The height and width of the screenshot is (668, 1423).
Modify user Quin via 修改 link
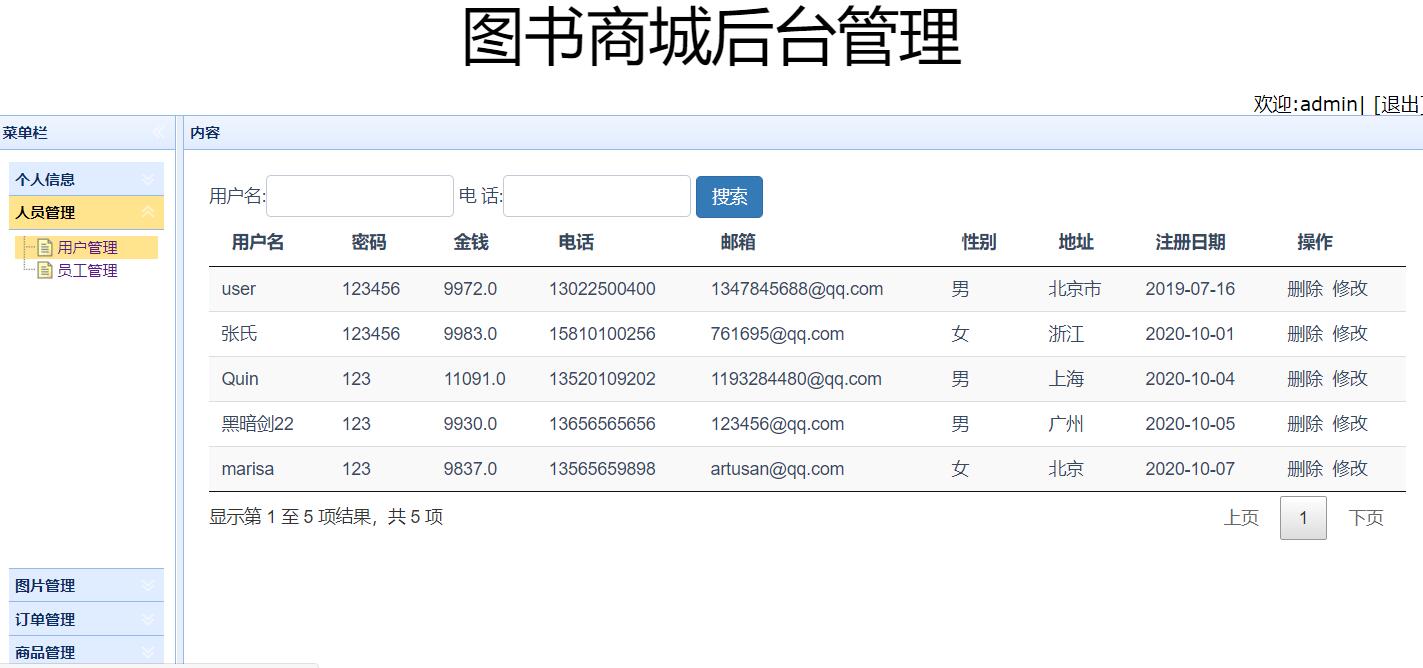tap(1350, 378)
